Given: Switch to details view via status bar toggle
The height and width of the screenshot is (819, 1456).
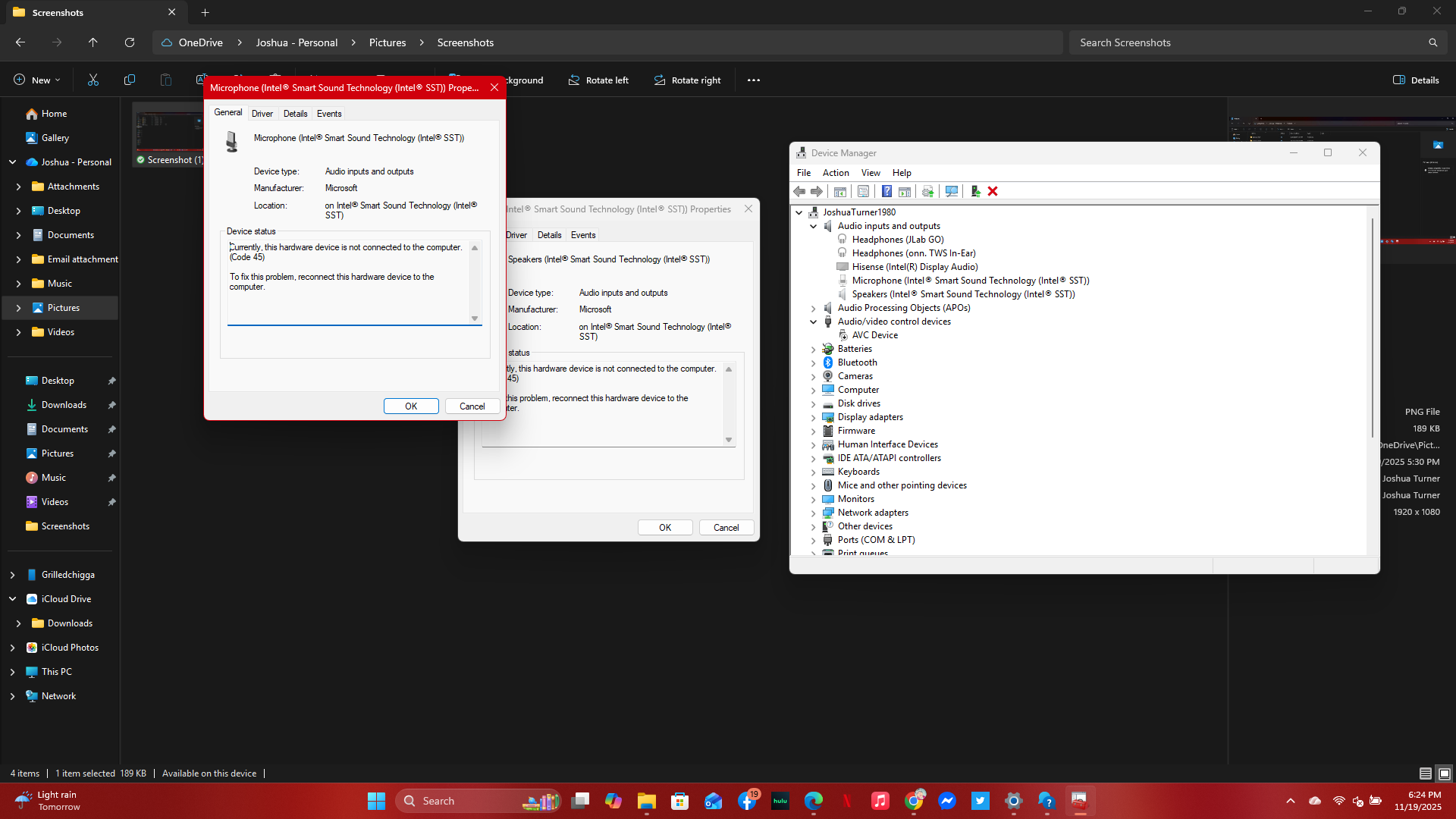Looking at the screenshot, I should 1424,773.
